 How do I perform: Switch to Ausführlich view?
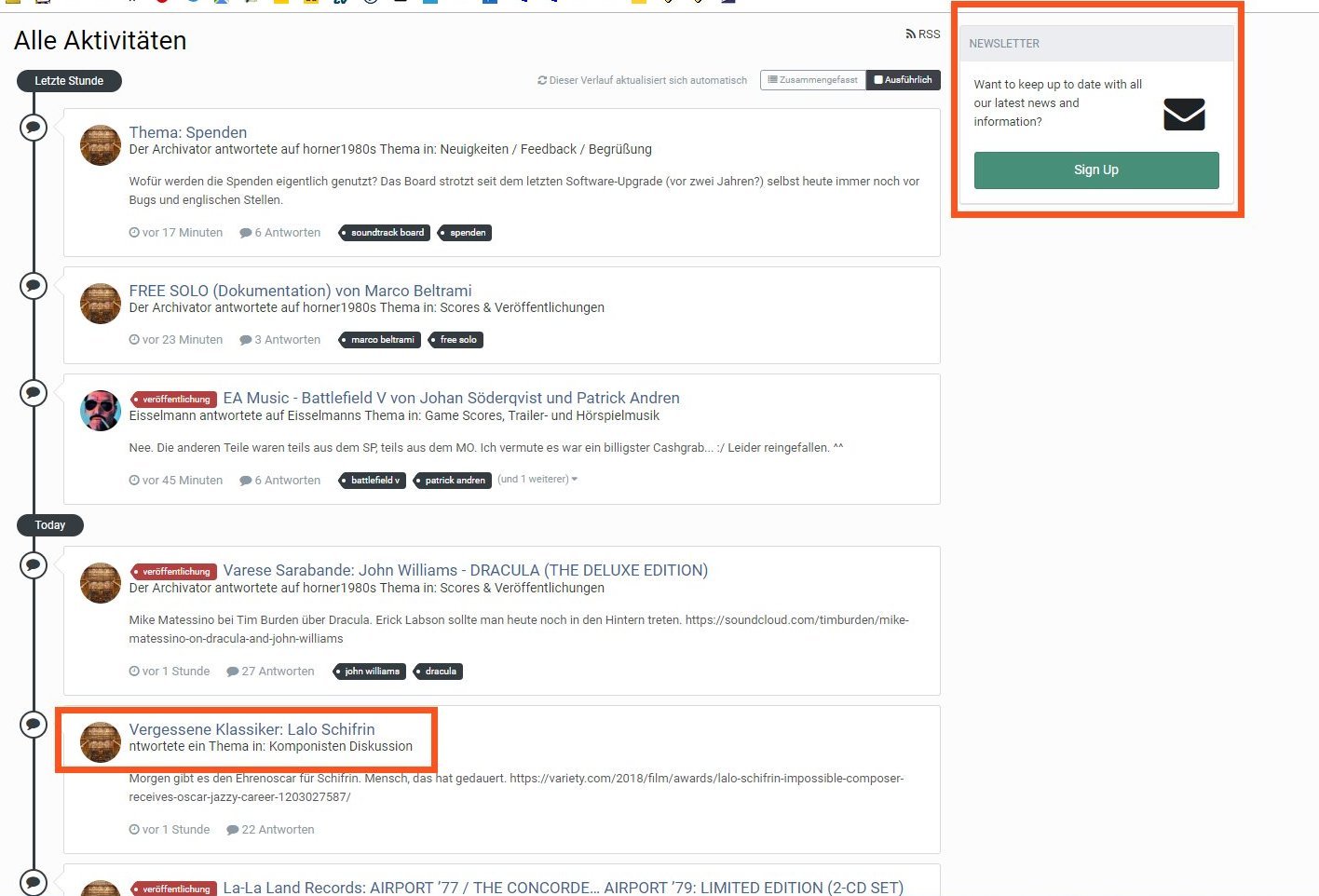tap(903, 80)
